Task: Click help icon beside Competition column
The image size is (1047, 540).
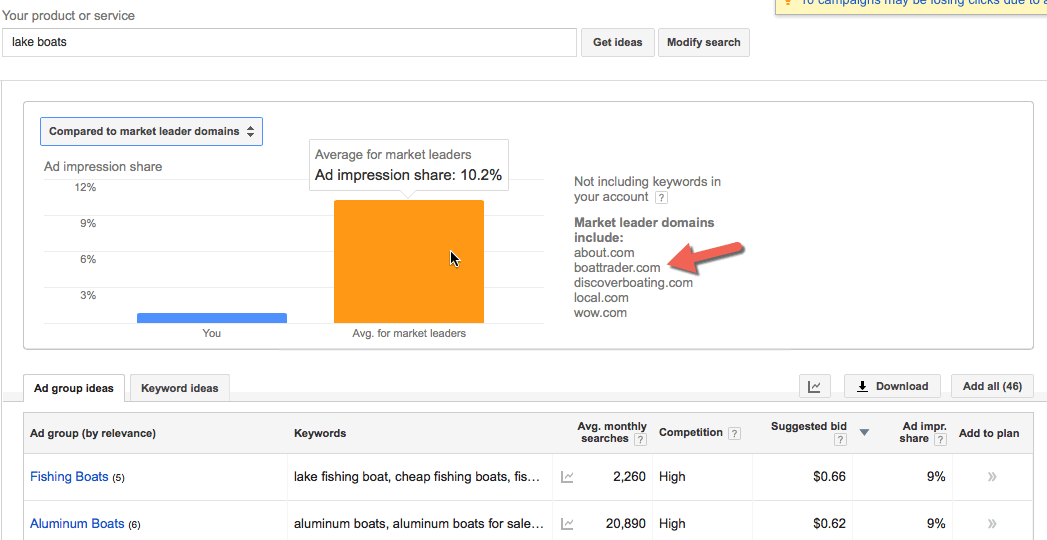Action: 735,433
